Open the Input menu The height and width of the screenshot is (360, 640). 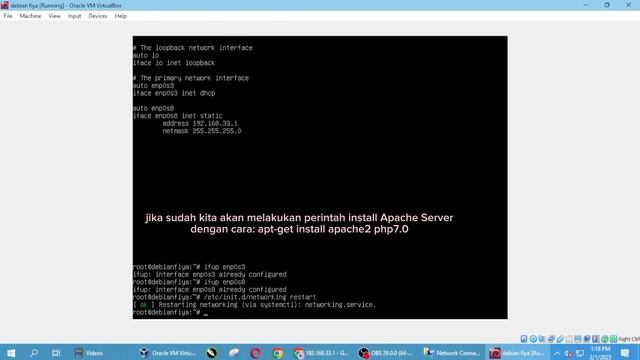coord(74,16)
